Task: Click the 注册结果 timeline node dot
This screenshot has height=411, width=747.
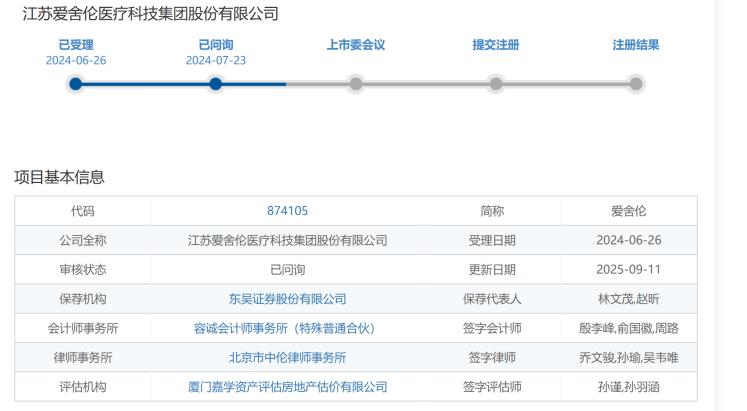Action: (636, 84)
